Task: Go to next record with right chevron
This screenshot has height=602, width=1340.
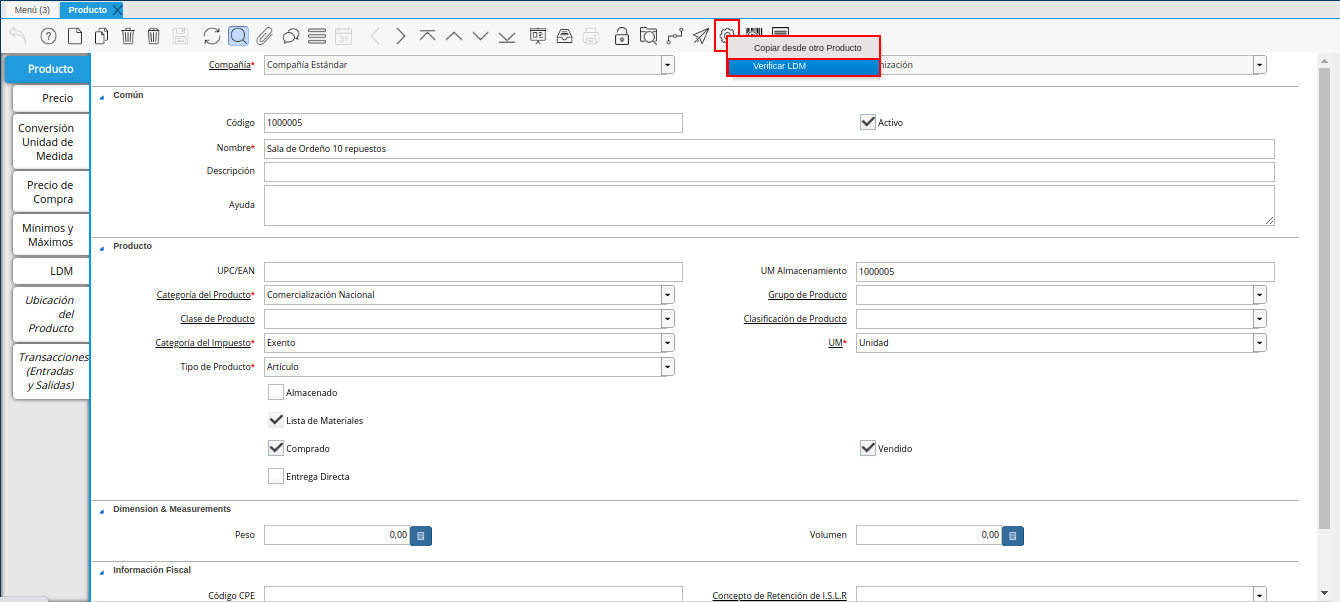Action: [x=401, y=36]
